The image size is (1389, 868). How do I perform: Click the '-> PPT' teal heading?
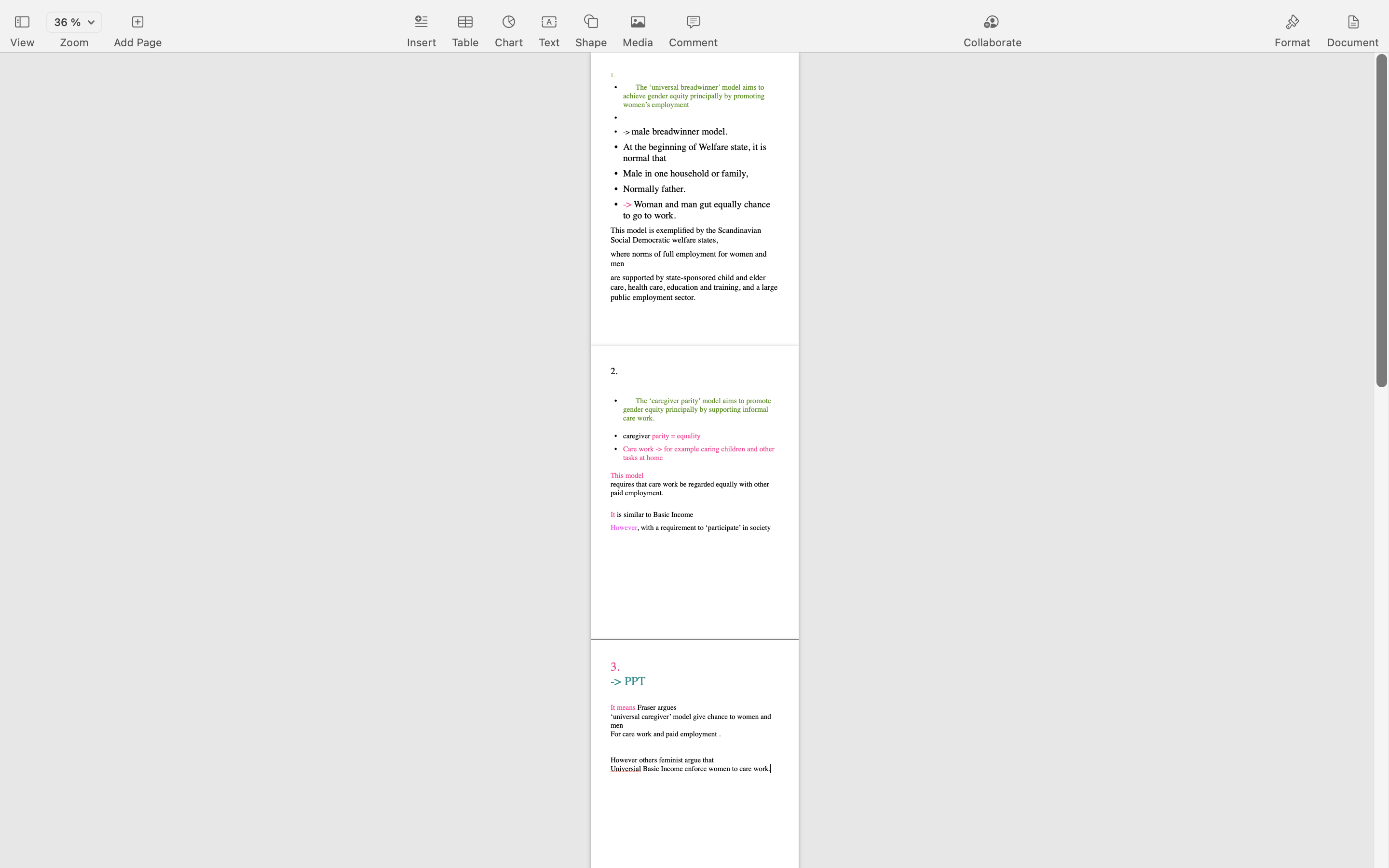[x=627, y=681]
